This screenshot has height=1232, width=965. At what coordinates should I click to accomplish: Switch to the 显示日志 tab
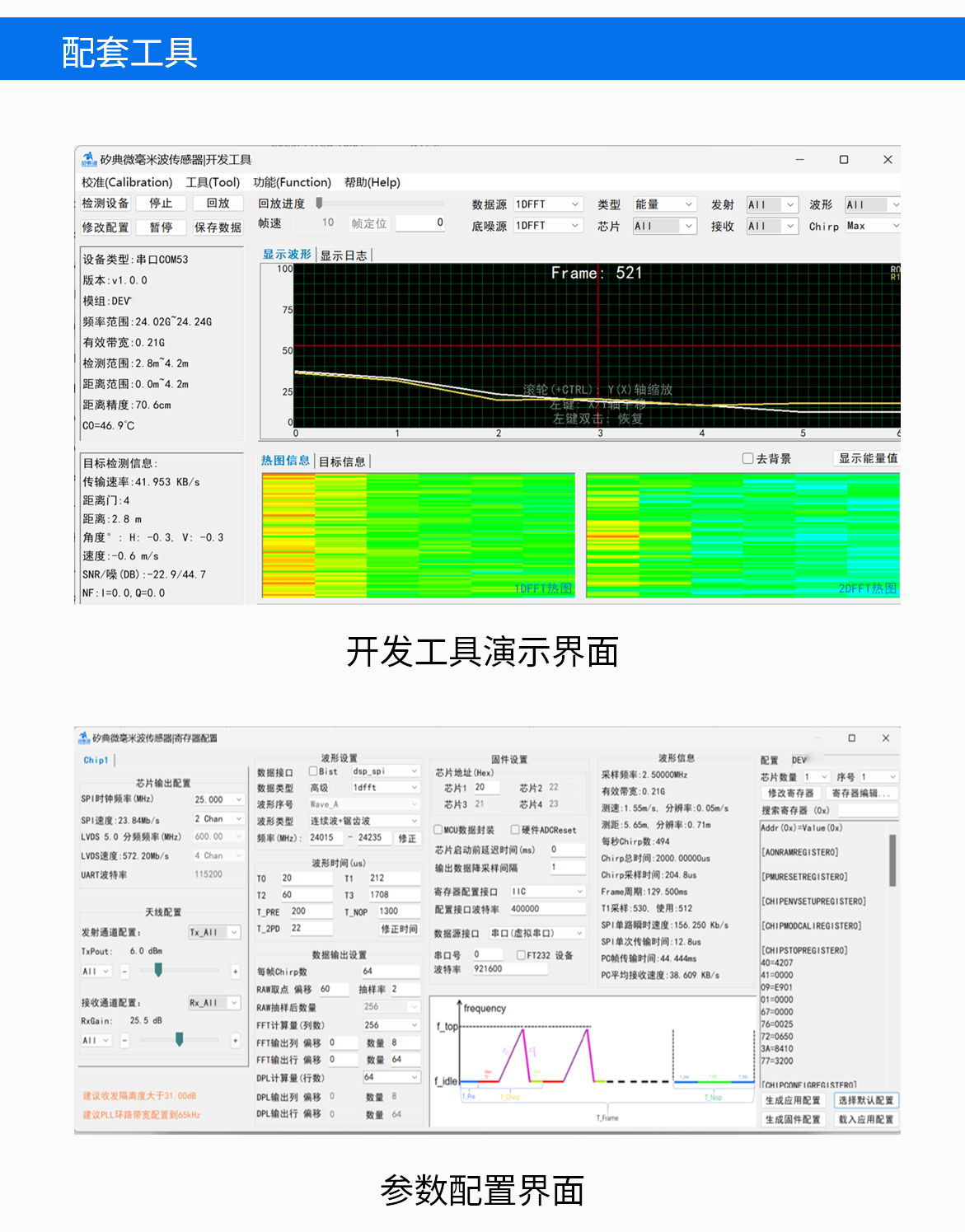pos(344,255)
